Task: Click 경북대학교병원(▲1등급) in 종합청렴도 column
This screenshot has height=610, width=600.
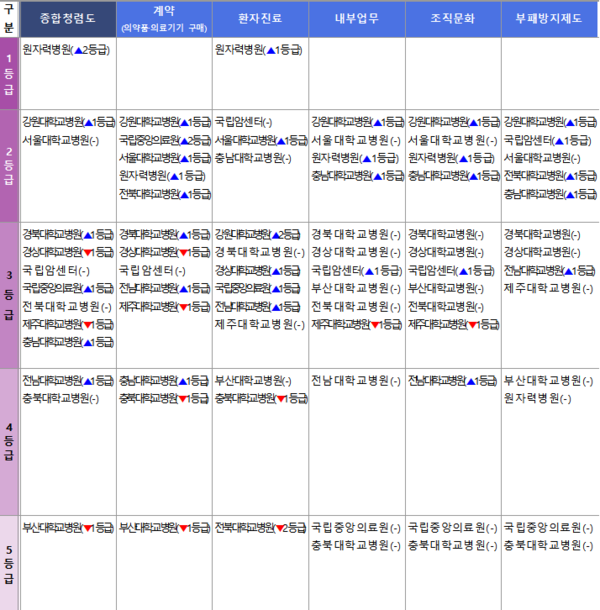Action: pyautogui.click(x=68, y=235)
